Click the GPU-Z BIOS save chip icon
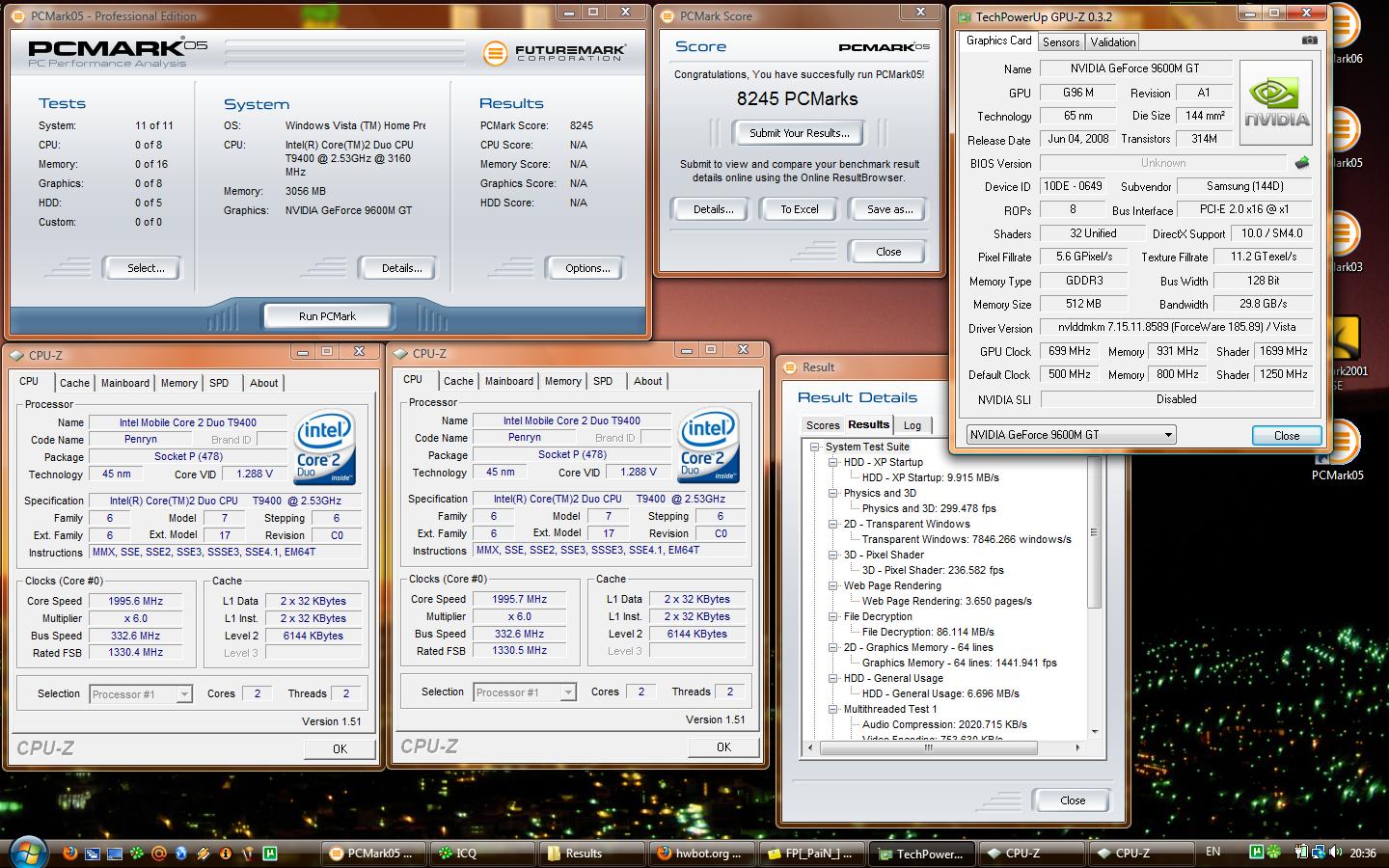This screenshot has width=1389, height=868. [x=1302, y=163]
